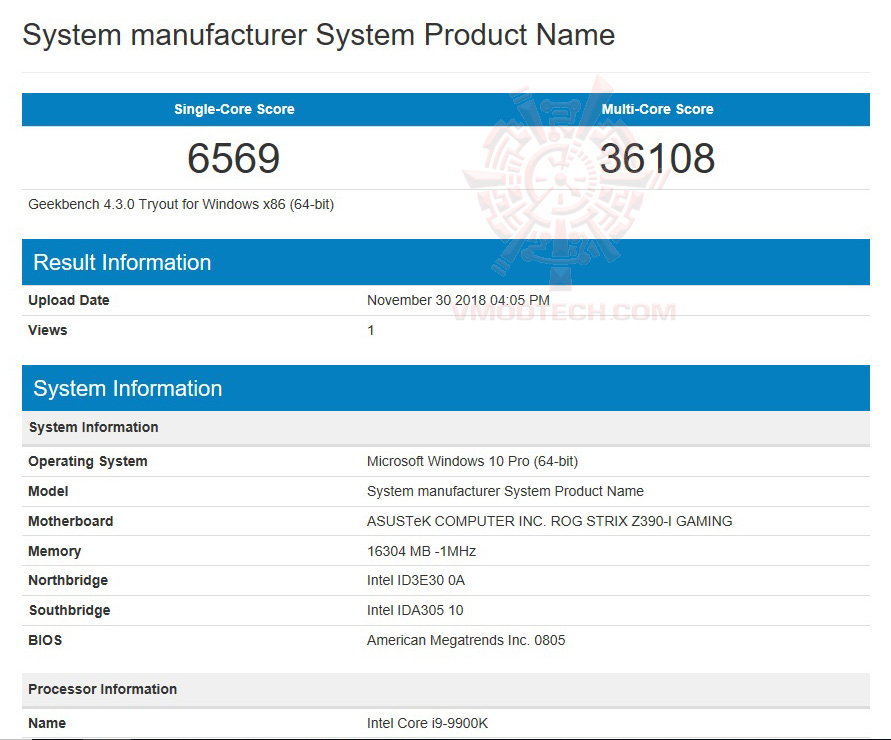891x740 pixels.
Task: Expand the System Information section
Action: pos(128,388)
